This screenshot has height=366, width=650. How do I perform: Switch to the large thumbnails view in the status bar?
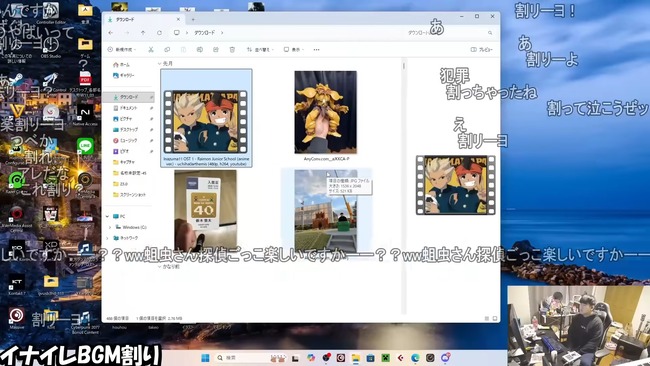(495, 318)
